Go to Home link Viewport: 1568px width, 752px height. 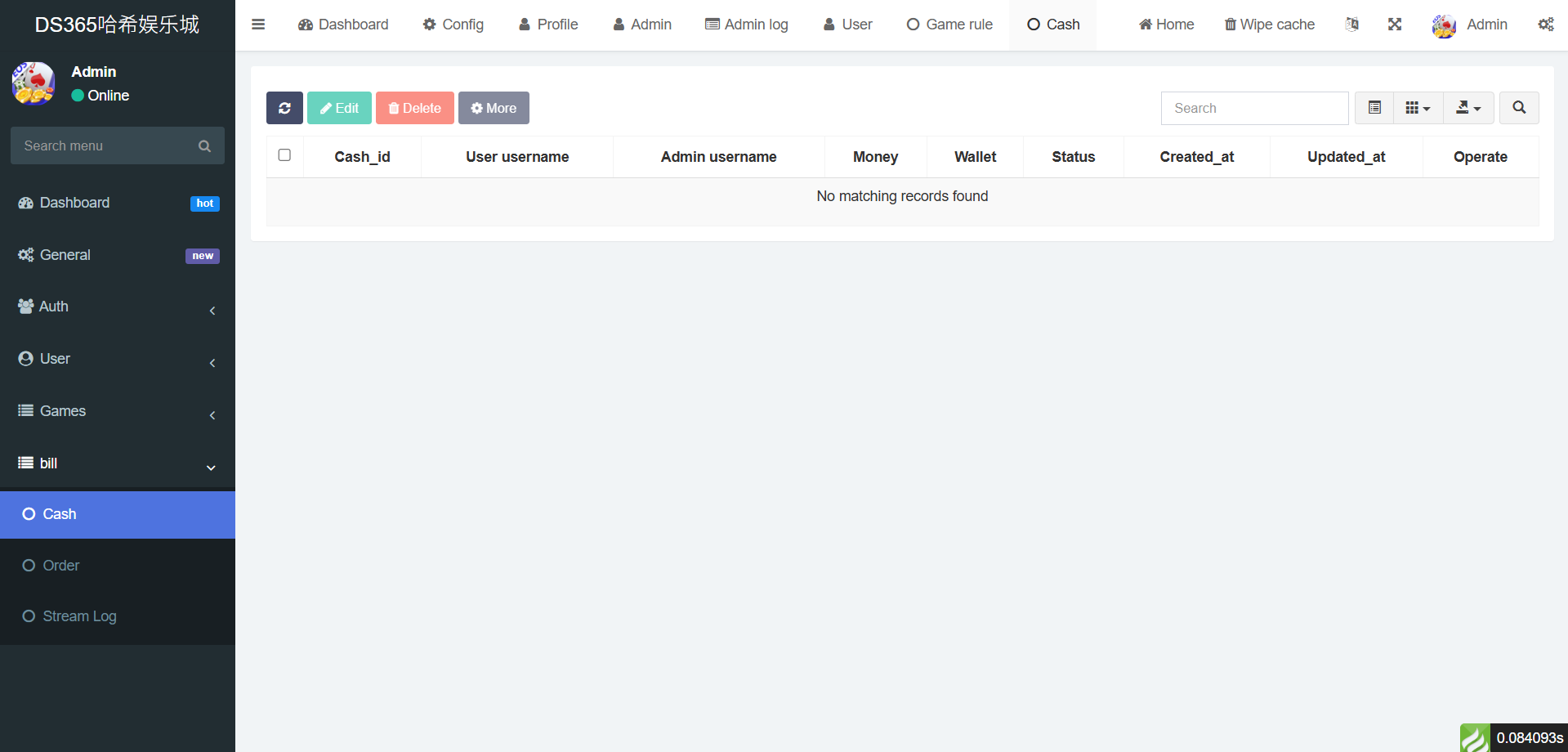tap(1166, 25)
